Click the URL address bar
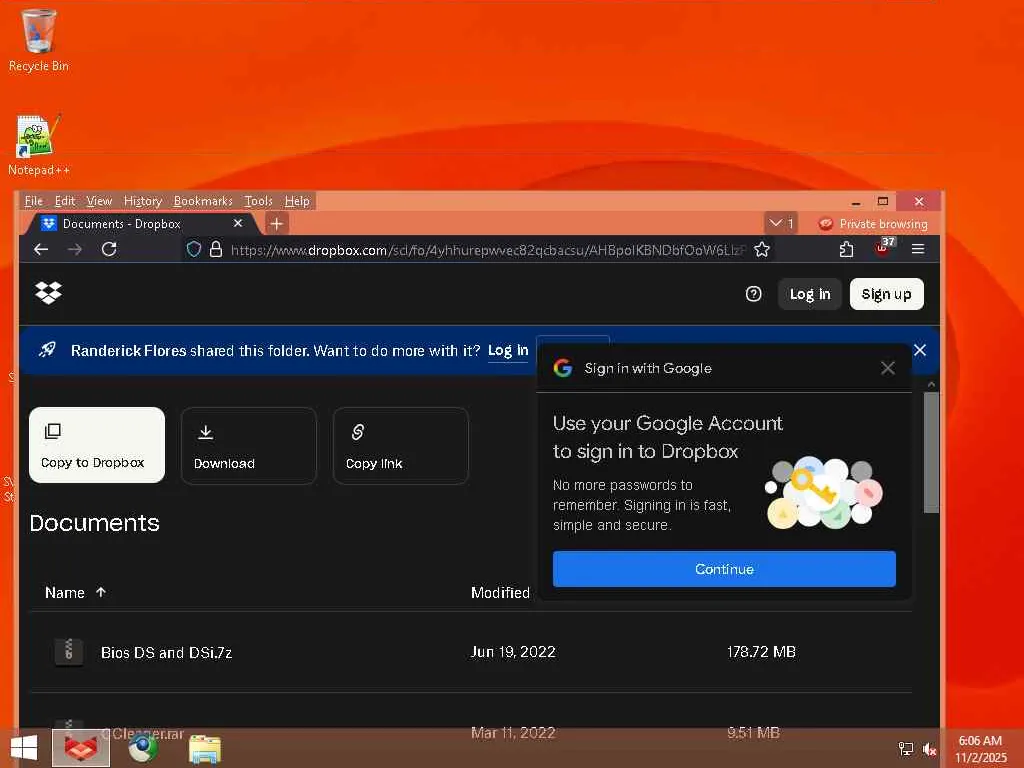The image size is (1024, 768). [487, 250]
